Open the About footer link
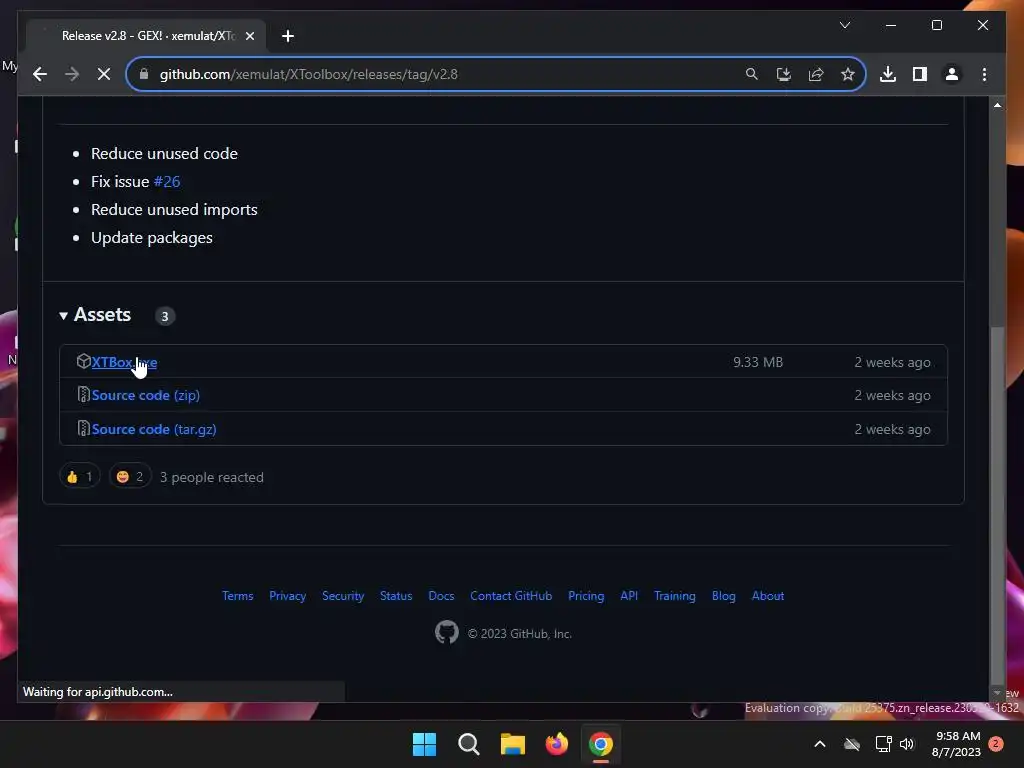 (x=768, y=596)
